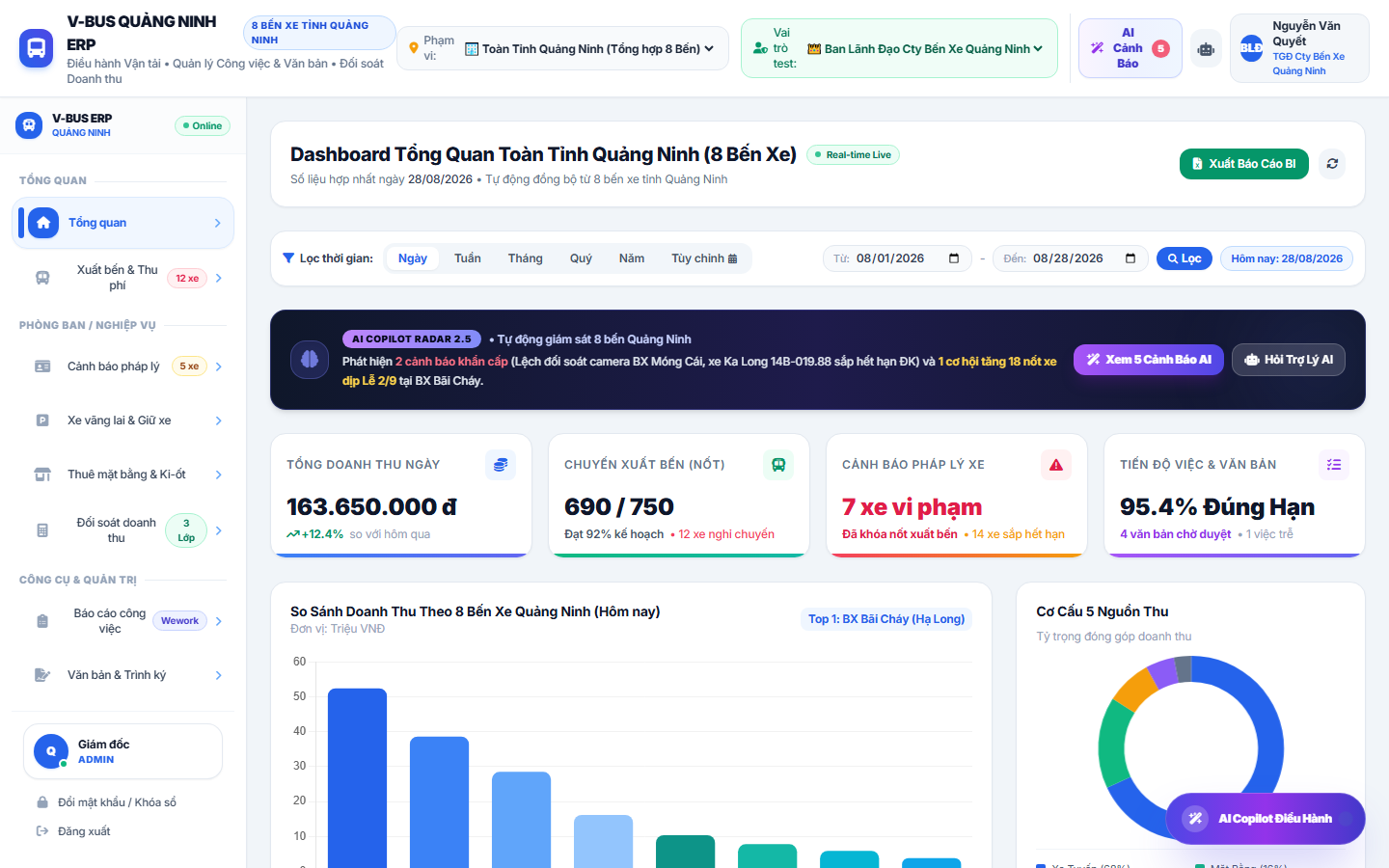The height and width of the screenshot is (868, 1389).
Task: Open the Phạm vi scope dropdown
Action: [x=589, y=49]
